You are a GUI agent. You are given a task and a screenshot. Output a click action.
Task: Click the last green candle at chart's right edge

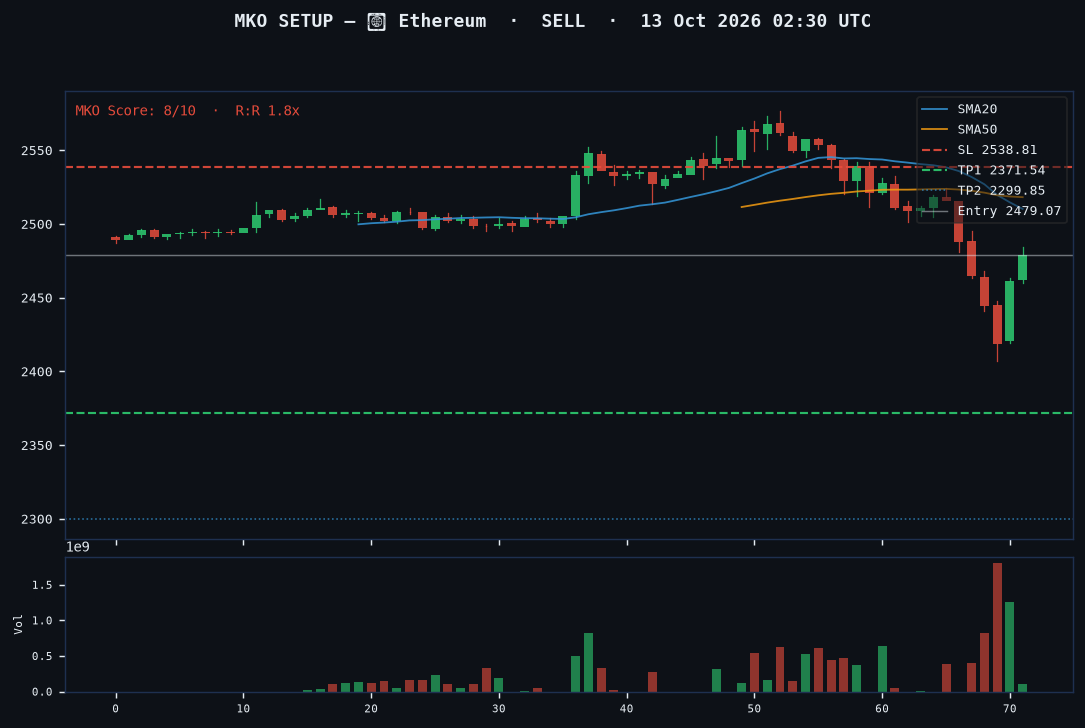[x=1023, y=267]
